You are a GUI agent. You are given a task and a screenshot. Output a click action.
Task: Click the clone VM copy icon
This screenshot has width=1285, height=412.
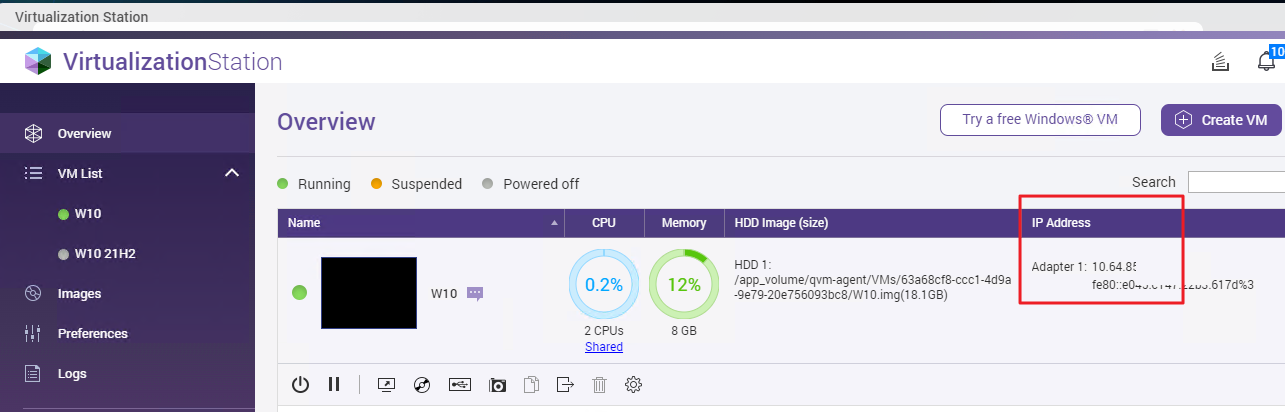click(x=532, y=384)
